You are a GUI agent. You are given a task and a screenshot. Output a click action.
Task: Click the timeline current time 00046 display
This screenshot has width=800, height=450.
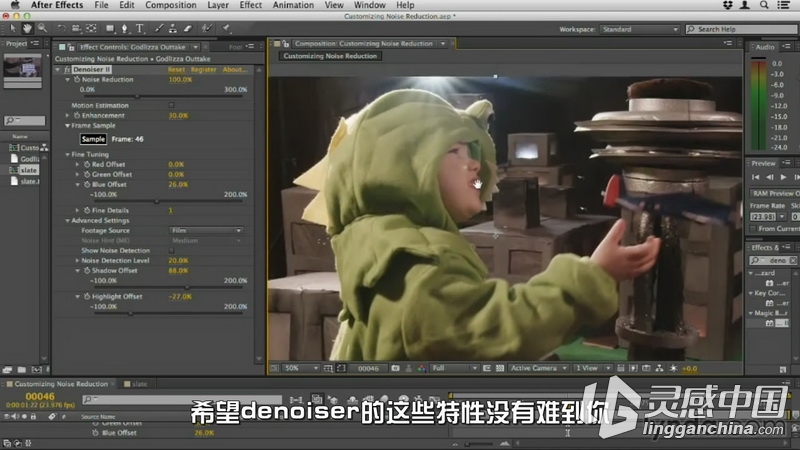(x=40, y=396)
